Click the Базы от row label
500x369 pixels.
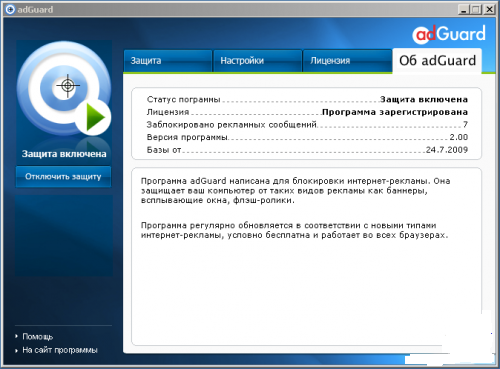(164, 150)
